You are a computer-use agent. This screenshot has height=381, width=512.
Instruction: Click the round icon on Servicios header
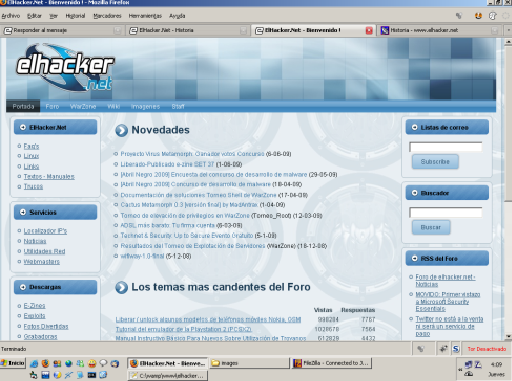tap(23, 212)
